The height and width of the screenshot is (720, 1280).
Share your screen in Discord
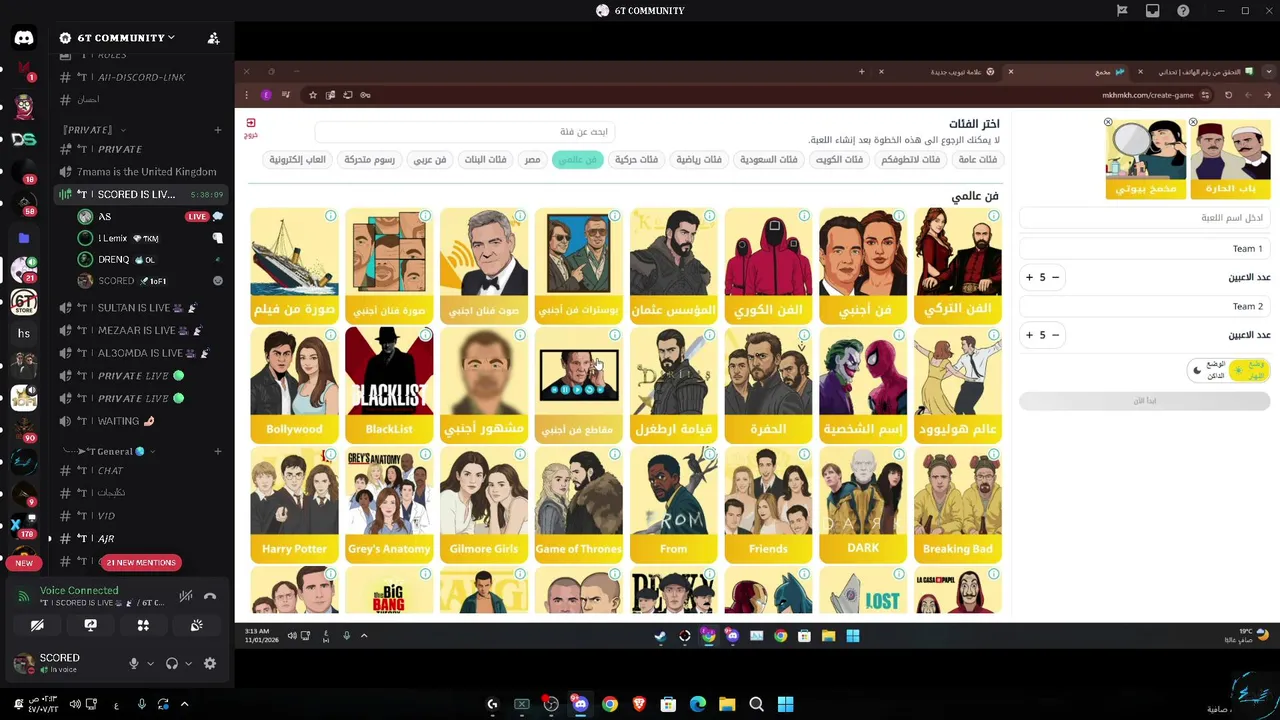90,625
